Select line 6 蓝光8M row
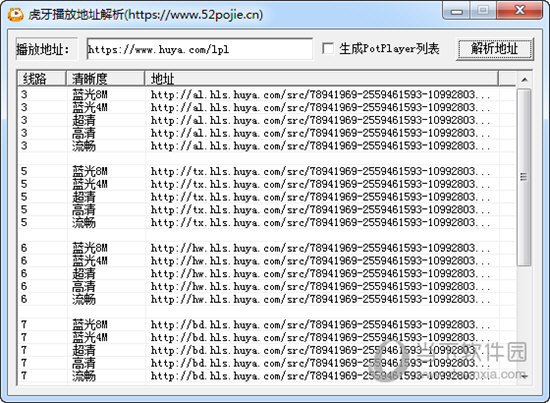This screenshot has width=550, height=403. [267, 248]
